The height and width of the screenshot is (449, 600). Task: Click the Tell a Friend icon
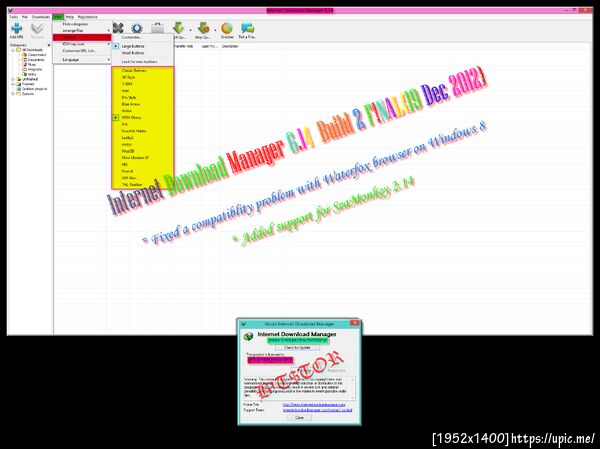tap(248, 28)
